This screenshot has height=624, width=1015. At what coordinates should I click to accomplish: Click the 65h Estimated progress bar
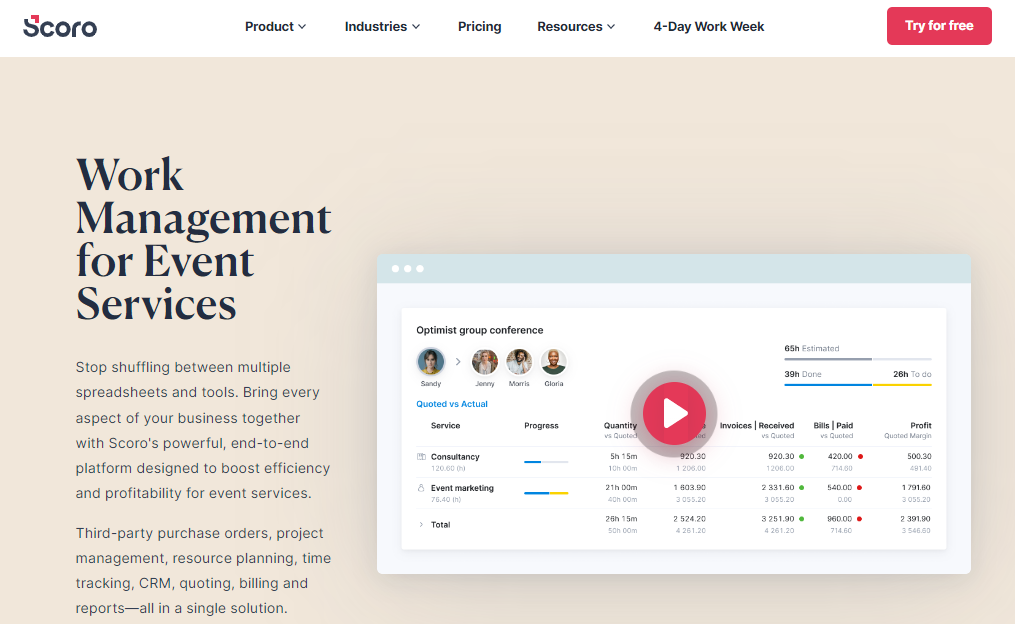(858, 359)
